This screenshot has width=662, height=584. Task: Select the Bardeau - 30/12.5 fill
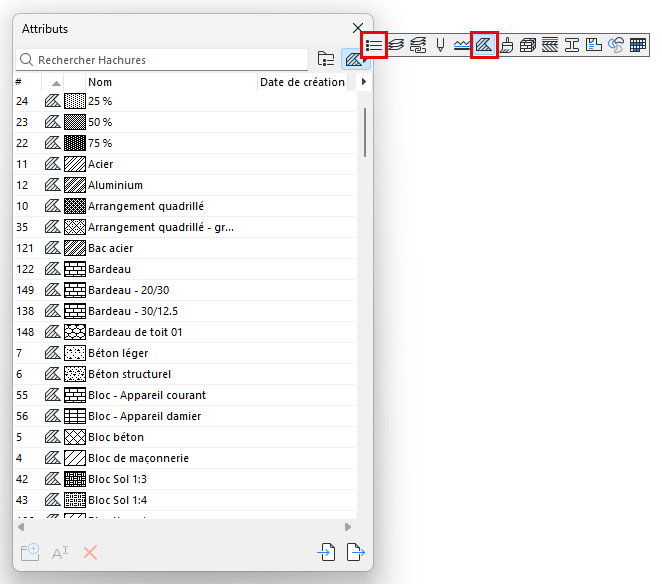tap(133, 311)
